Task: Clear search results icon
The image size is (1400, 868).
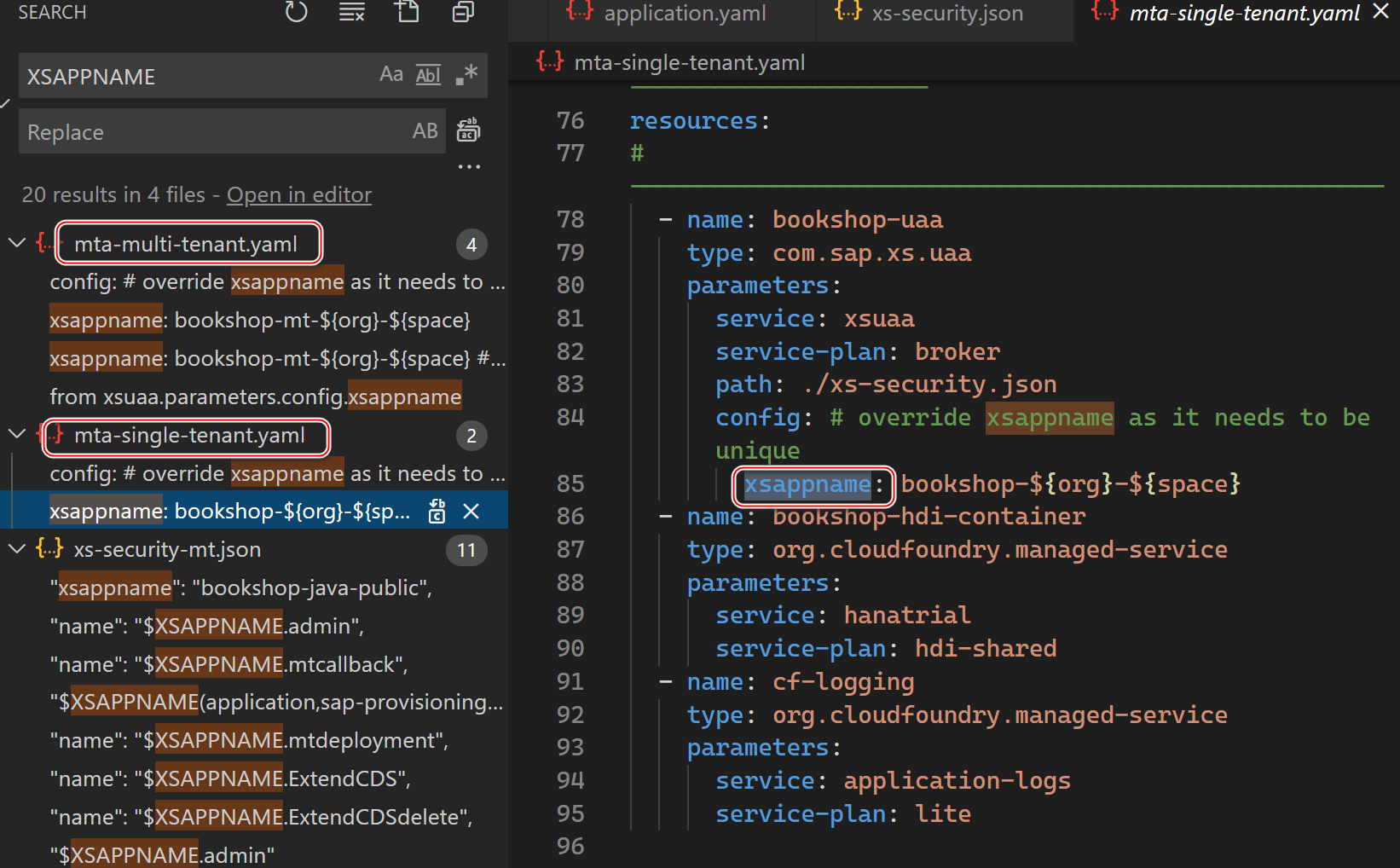Action: coord(352,12)
